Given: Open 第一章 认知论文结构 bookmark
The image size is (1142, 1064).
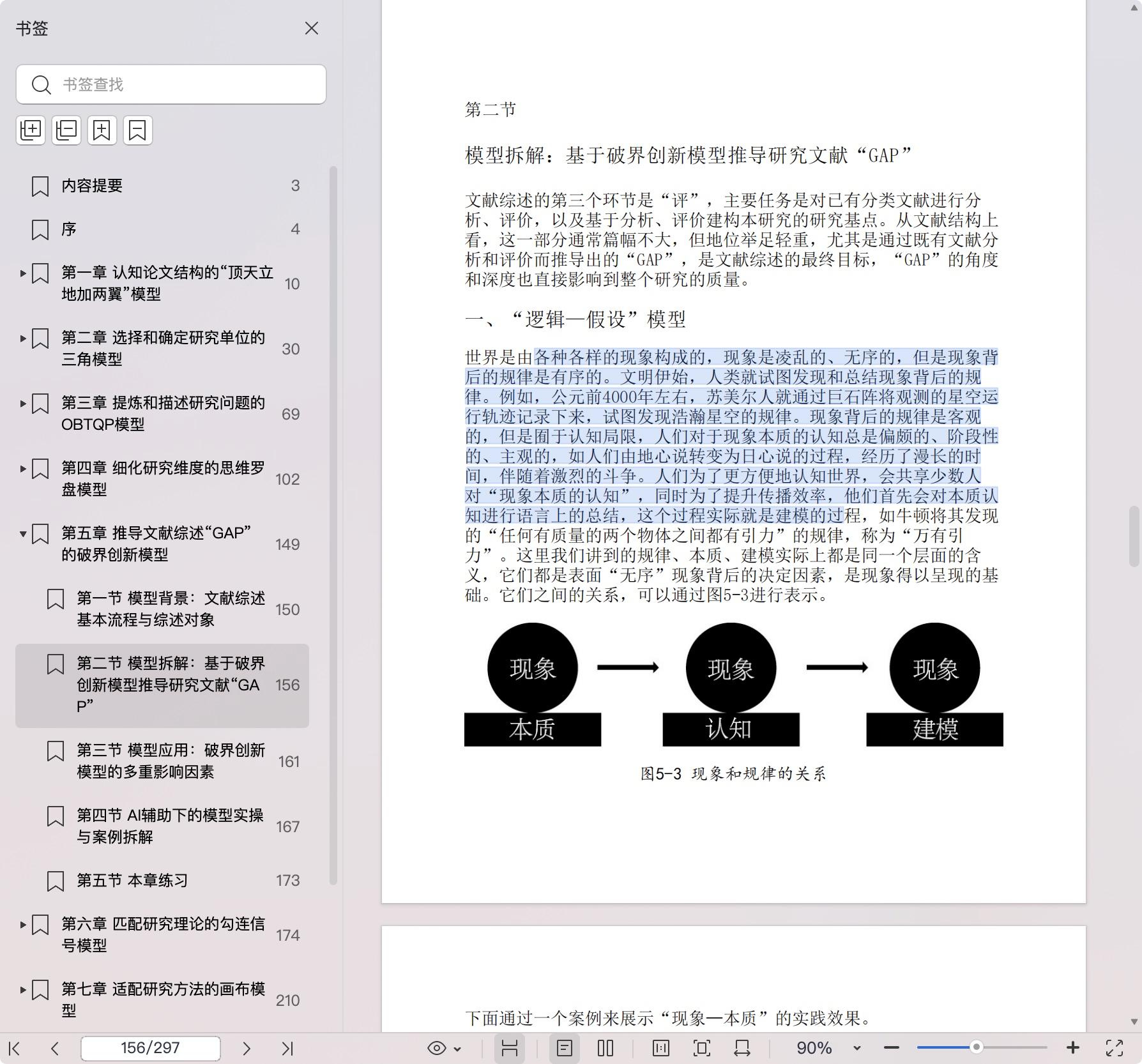Looking at the screenshot, I should point(162,284).
